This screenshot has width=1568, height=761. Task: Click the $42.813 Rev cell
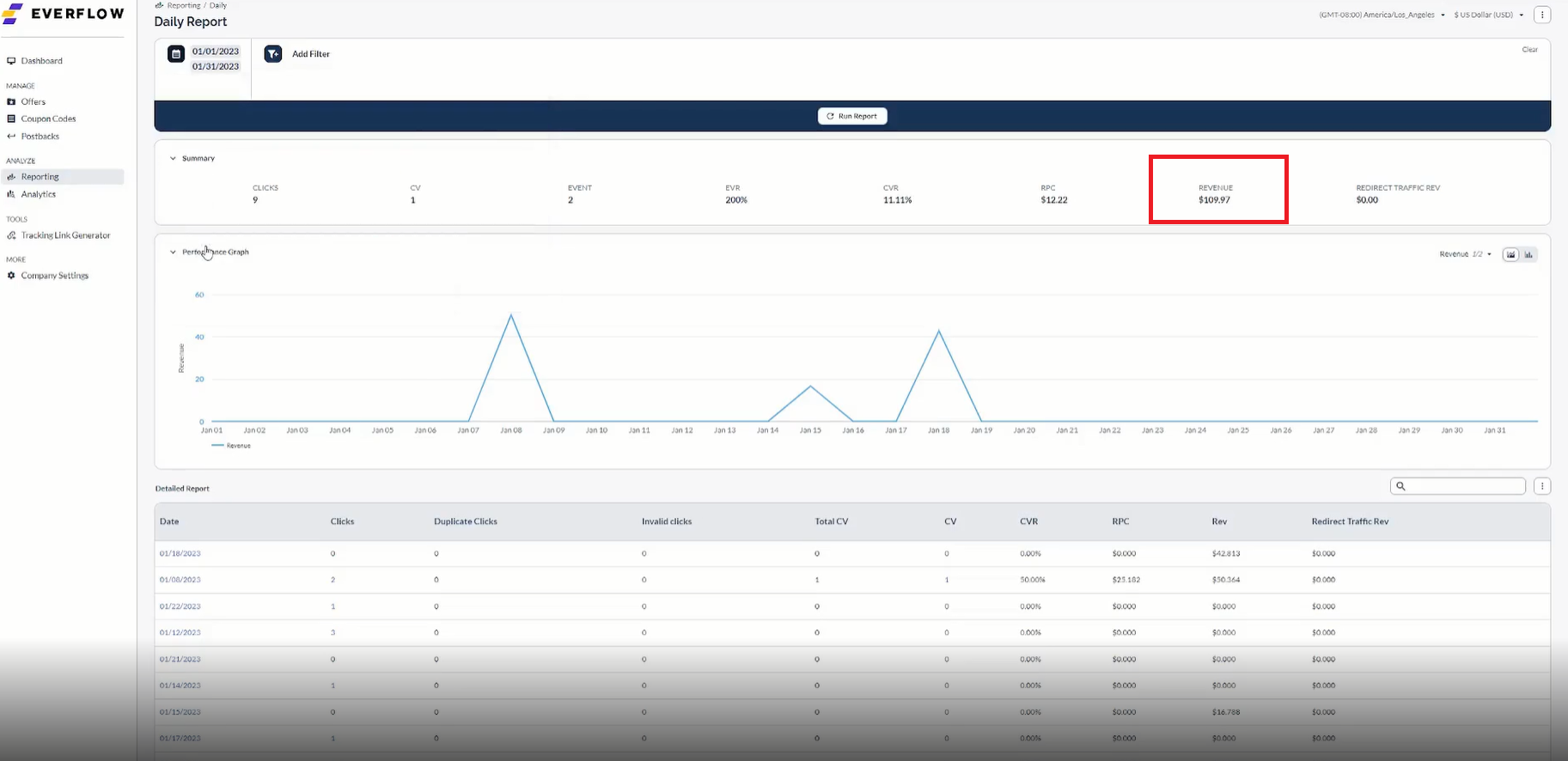[x=1226, y=554]
